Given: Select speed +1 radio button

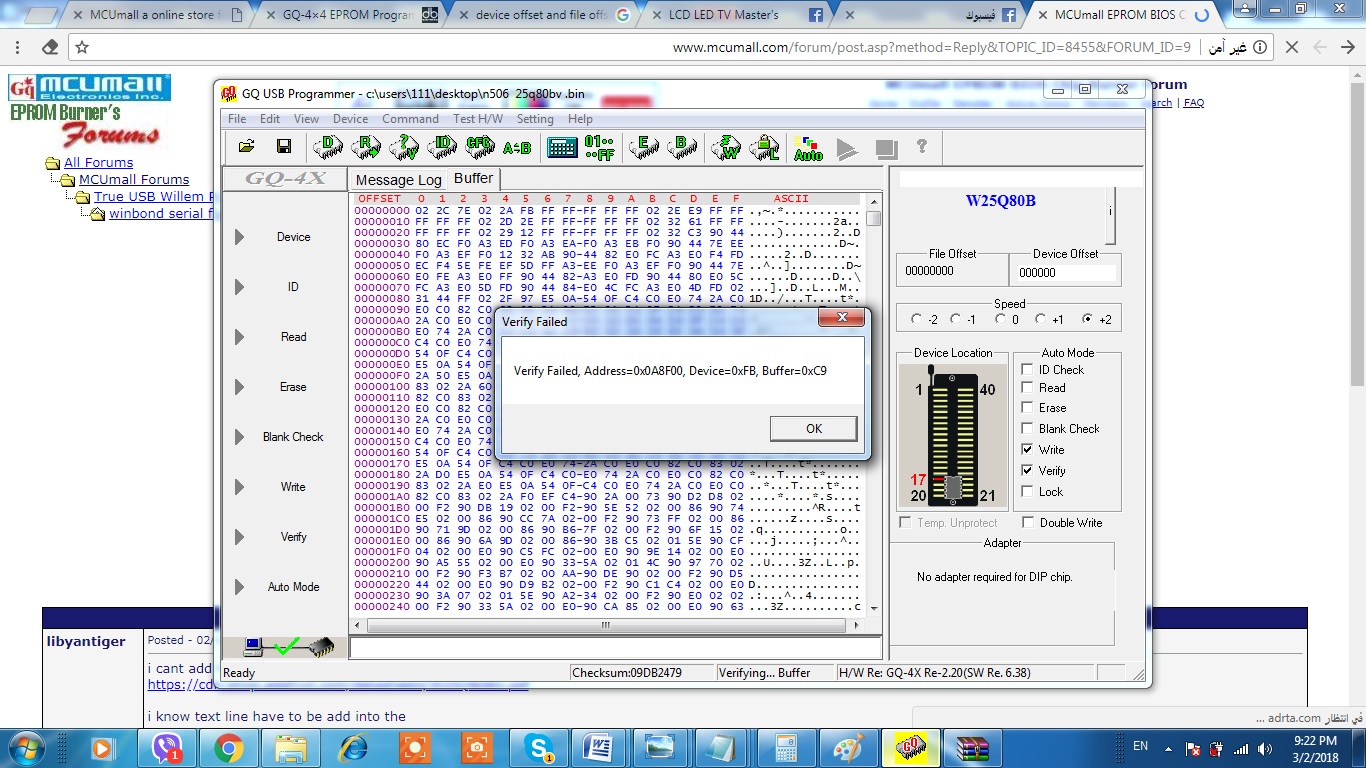Looking at the screenshot, I should tap(1041, 320).
